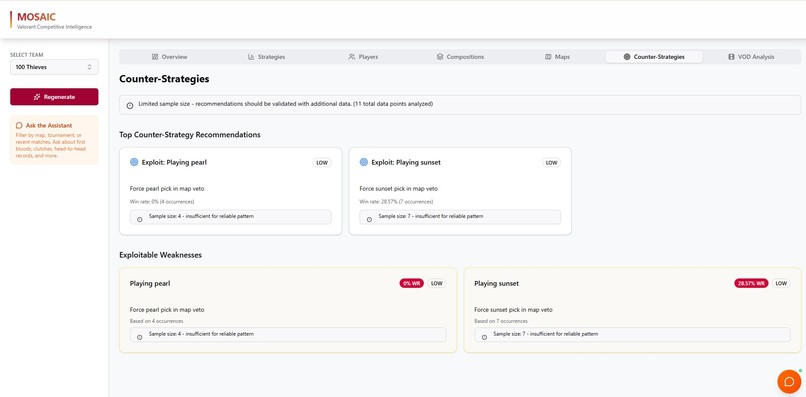Viewport: 806px width, 397px height.
Task: Click the speech bubble icon beside Ask the Assistant
Action: 19,125
